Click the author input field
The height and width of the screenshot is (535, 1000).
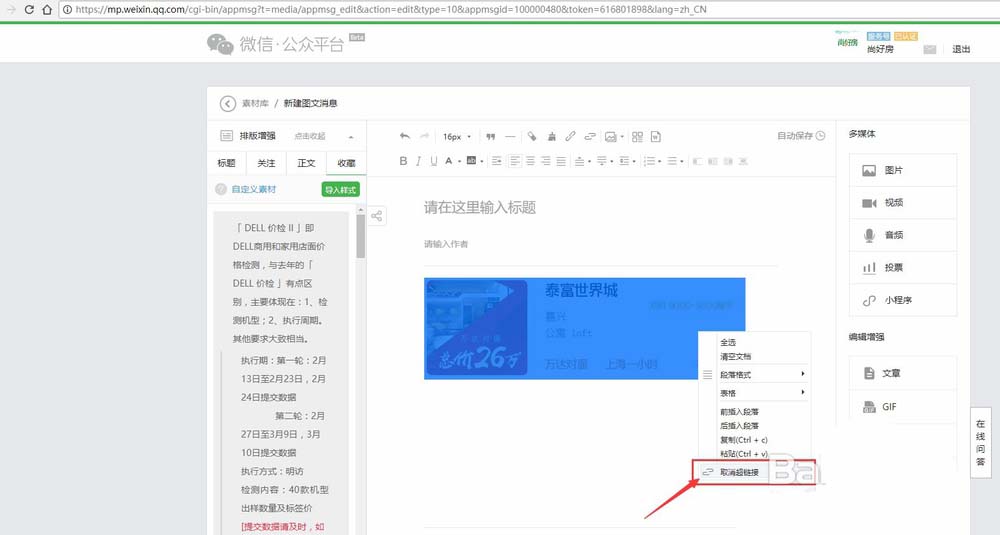pyautogui.click(x=601, y=244)
